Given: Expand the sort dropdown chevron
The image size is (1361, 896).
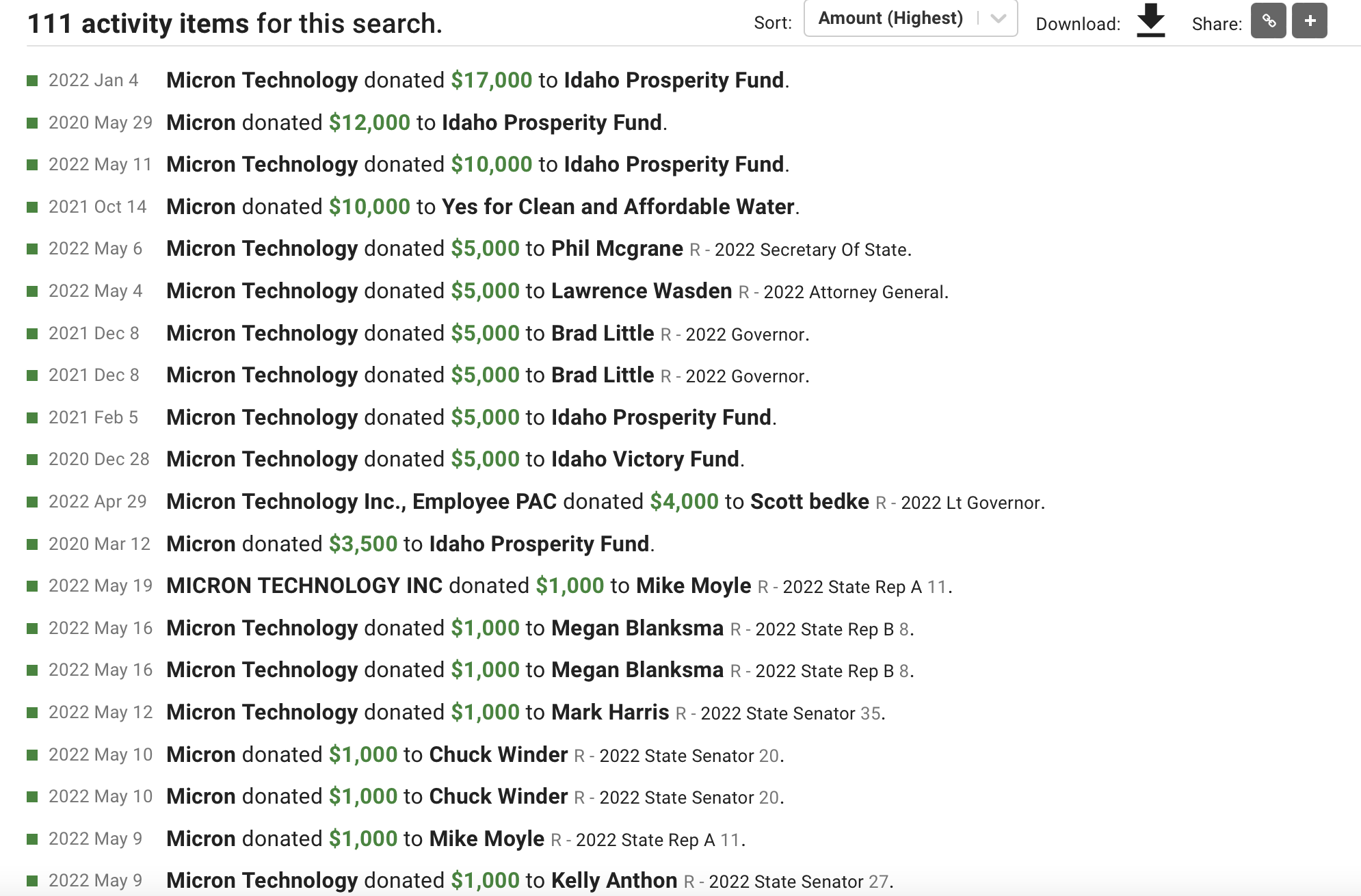Looking at the screenshot, I should [999, 18].
